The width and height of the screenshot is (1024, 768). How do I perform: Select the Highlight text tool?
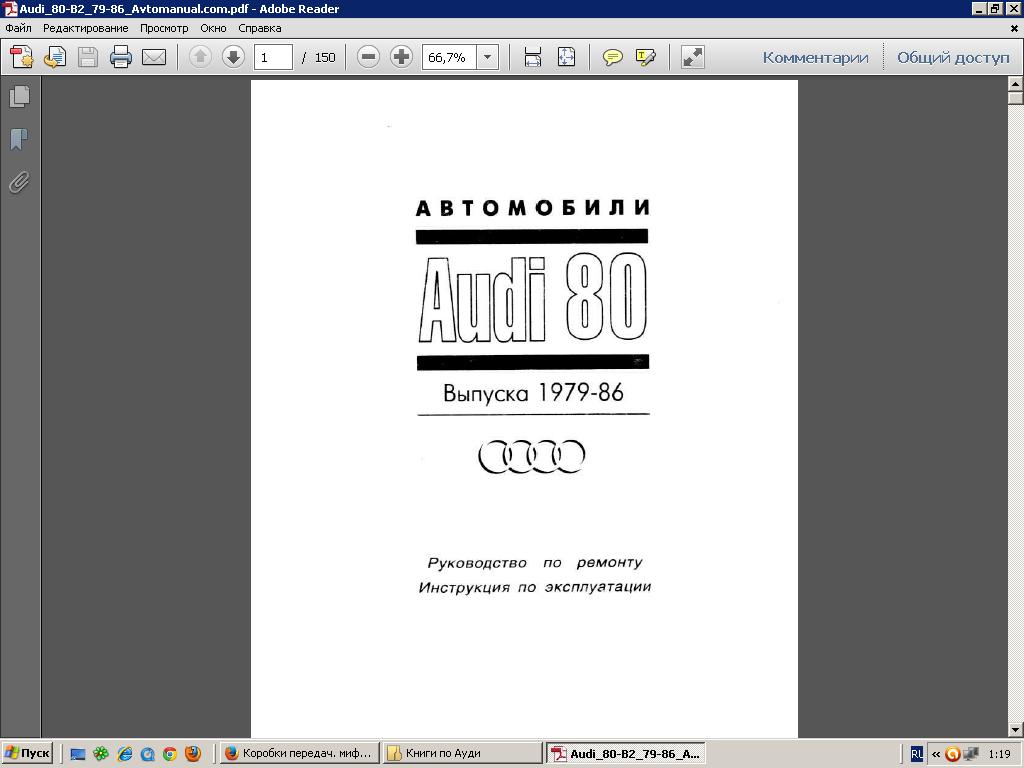click(x=646, y=57)
